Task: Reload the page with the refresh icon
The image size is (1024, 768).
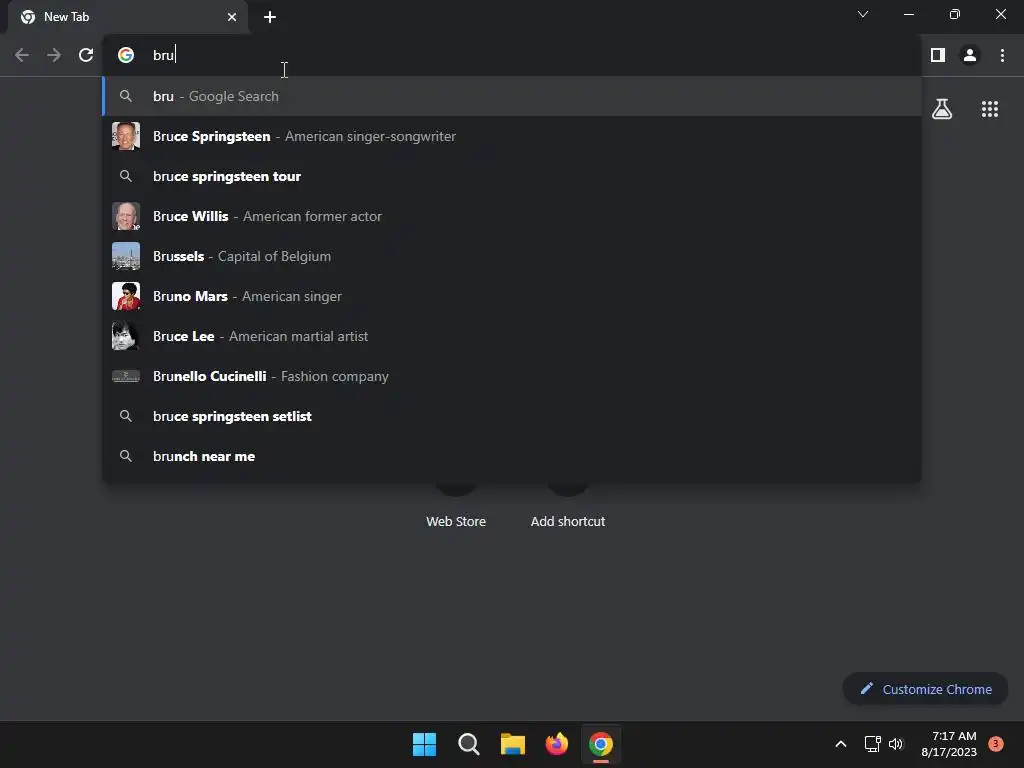Action: [x=86, y=55]
